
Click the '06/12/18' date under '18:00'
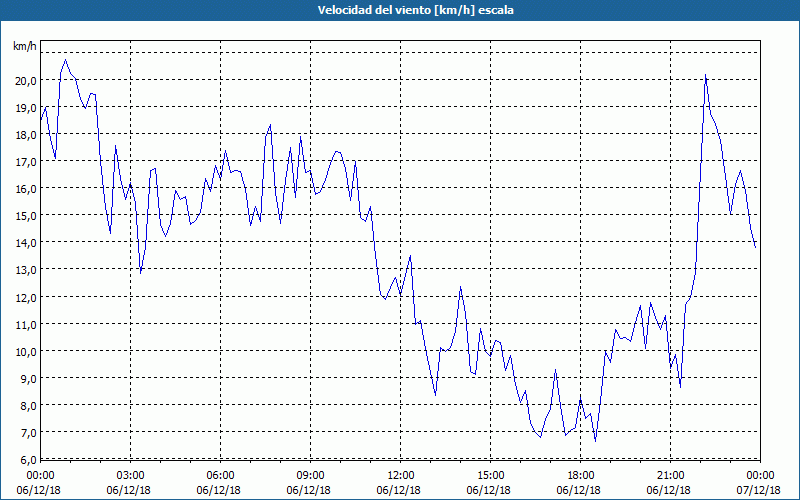click(x=579, y=490)
